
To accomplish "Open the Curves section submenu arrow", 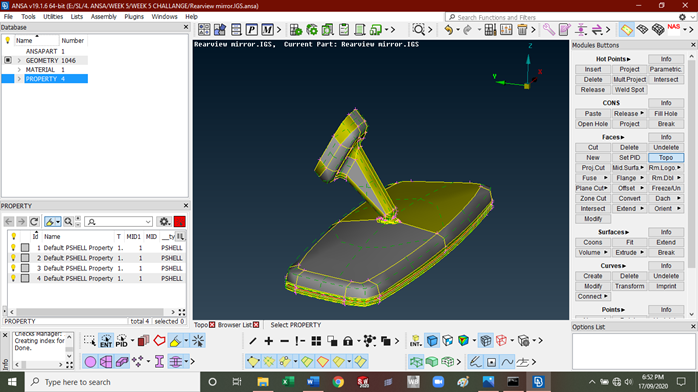I will 624,266.
